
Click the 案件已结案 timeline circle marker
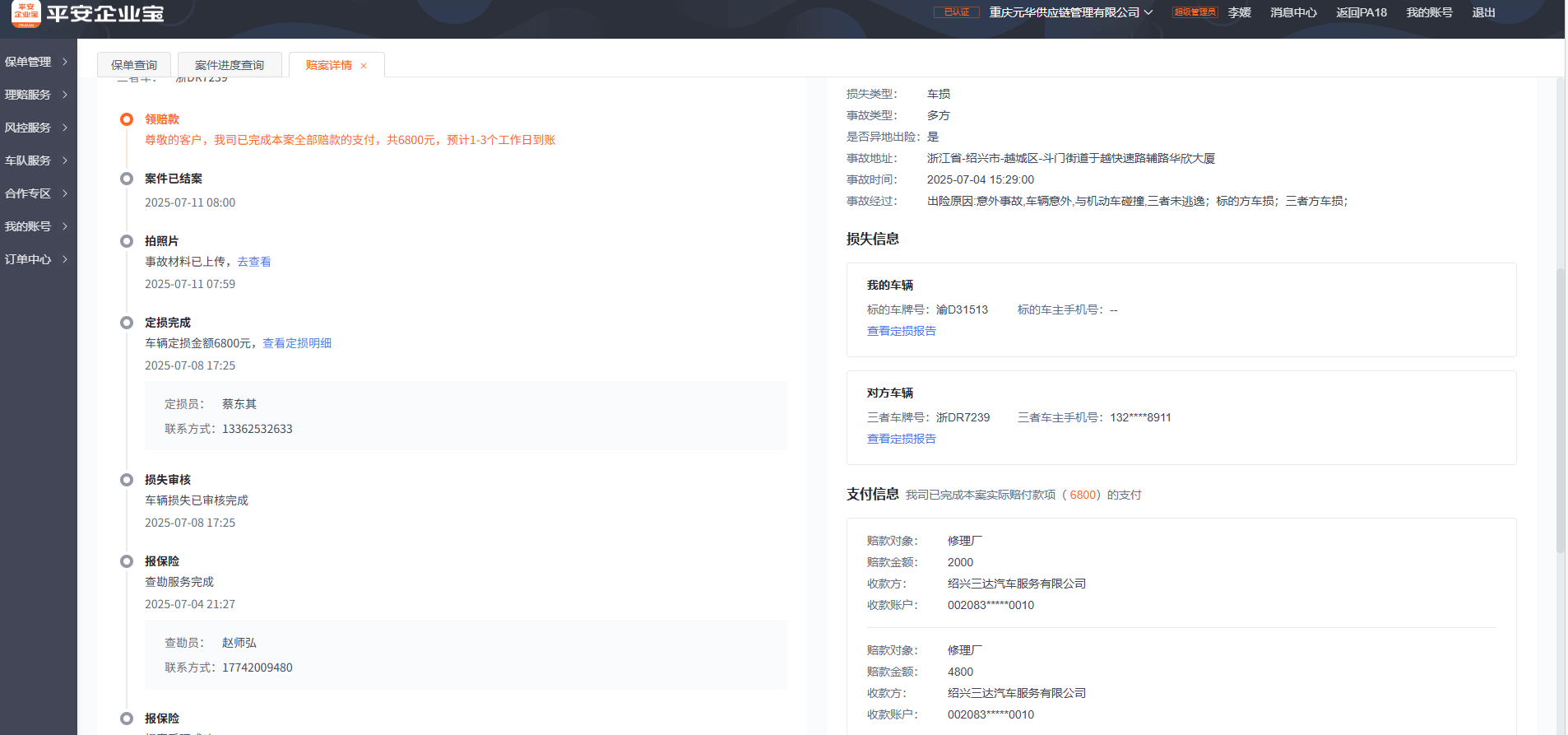[x=127, y=179]
